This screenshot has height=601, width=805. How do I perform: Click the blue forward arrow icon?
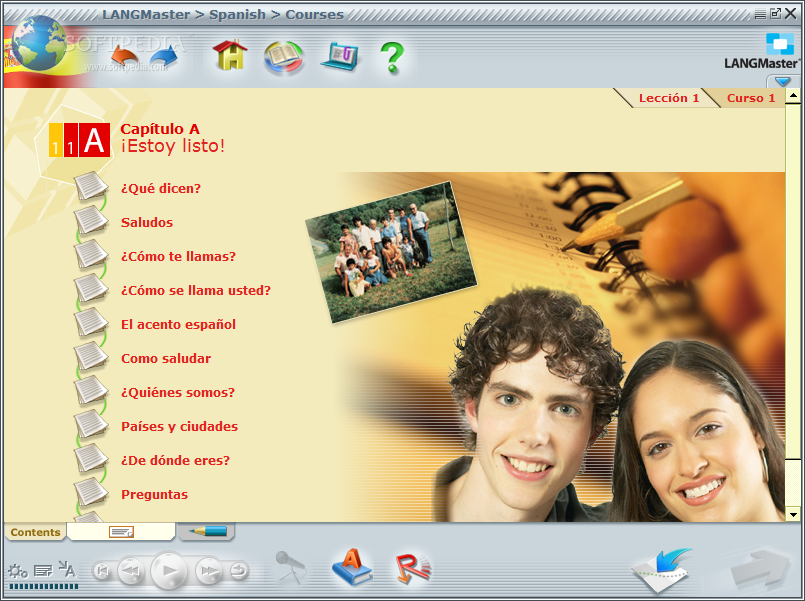coord(164,56)
